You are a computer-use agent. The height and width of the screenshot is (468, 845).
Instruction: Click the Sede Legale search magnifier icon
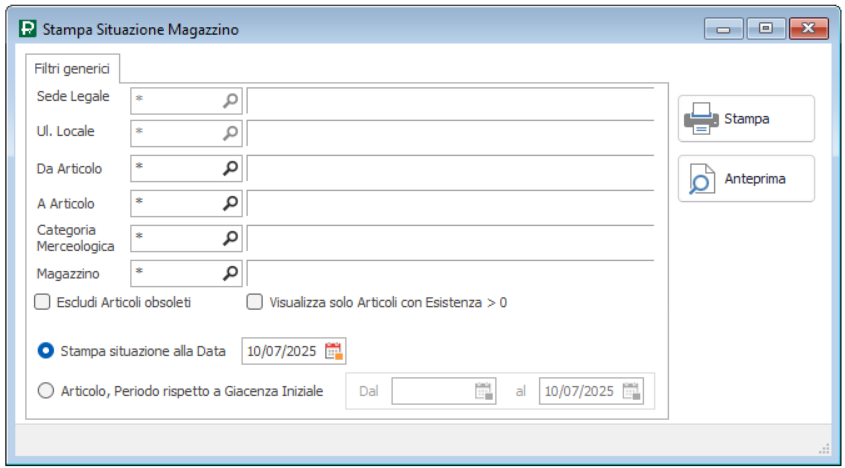[x=231, y=100]
